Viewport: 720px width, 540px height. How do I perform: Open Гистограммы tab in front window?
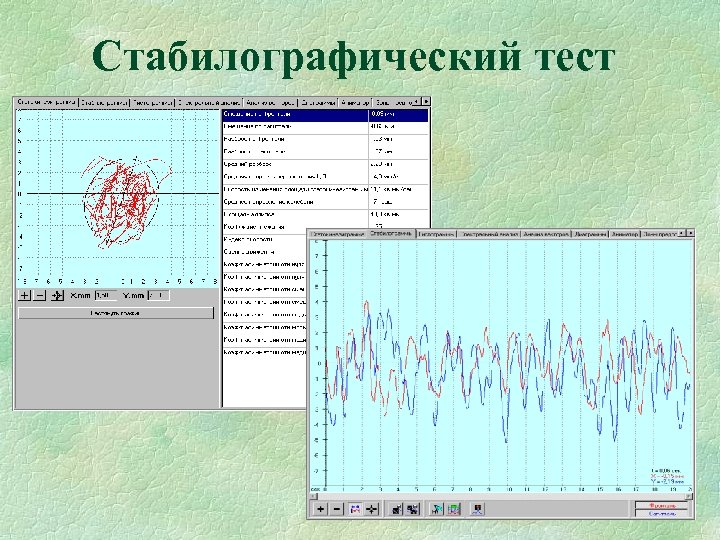(x=436, y=234)
